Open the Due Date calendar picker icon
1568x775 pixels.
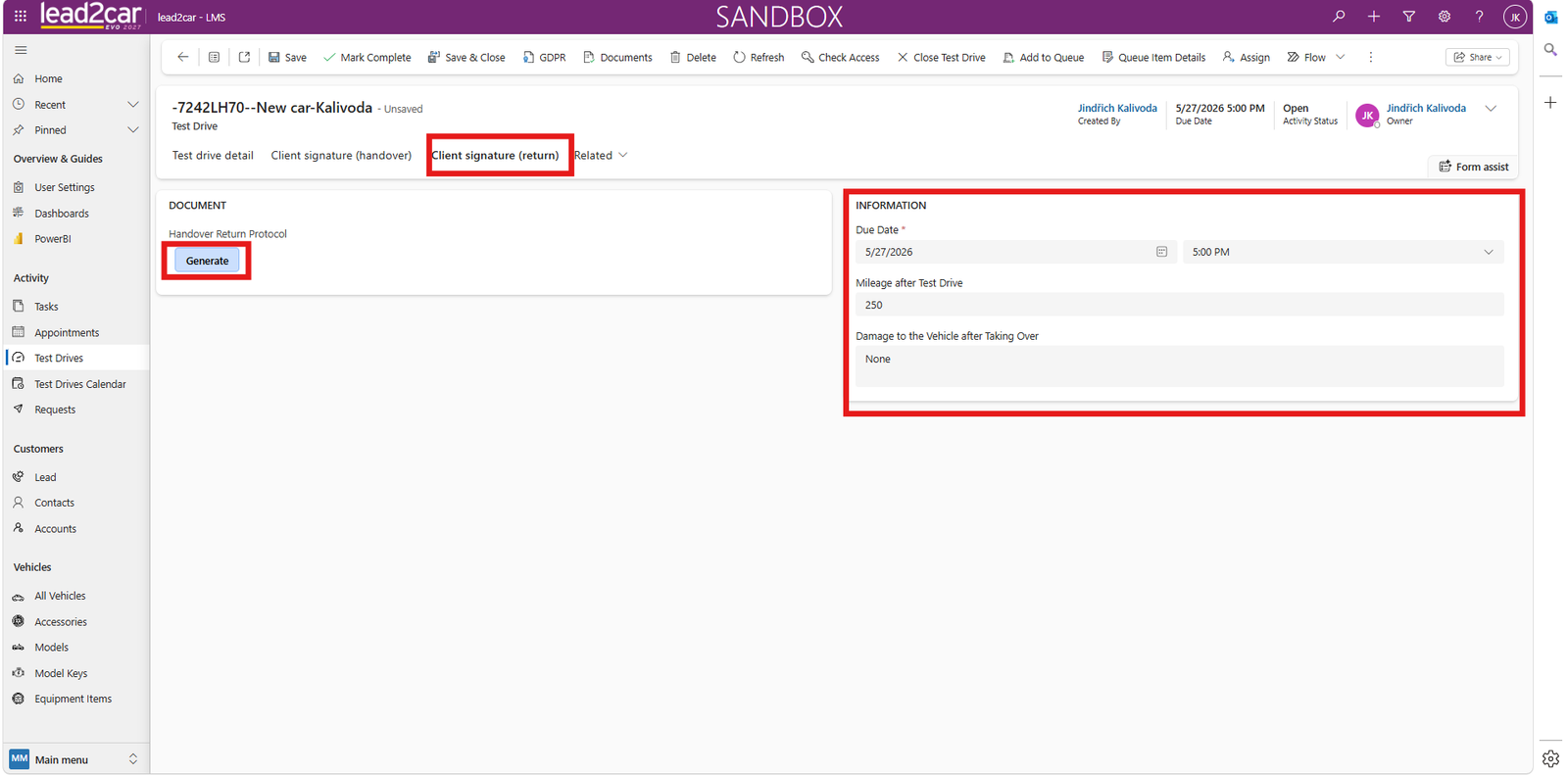(1161, 252)
